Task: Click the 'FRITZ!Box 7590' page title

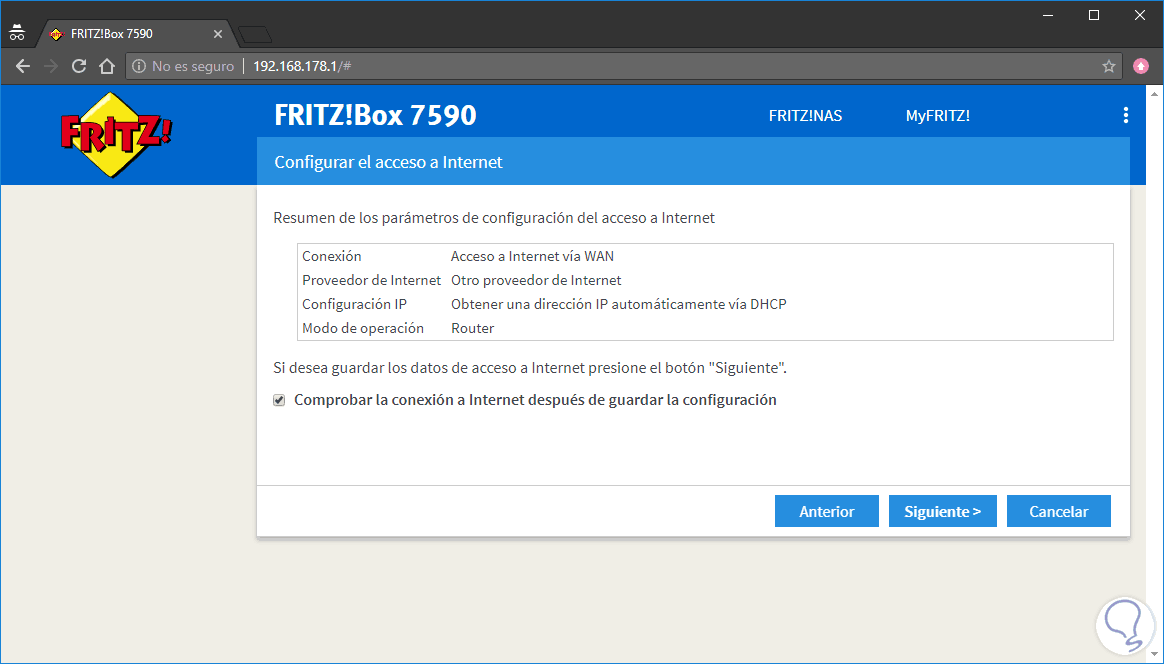Action: (375, 115)
